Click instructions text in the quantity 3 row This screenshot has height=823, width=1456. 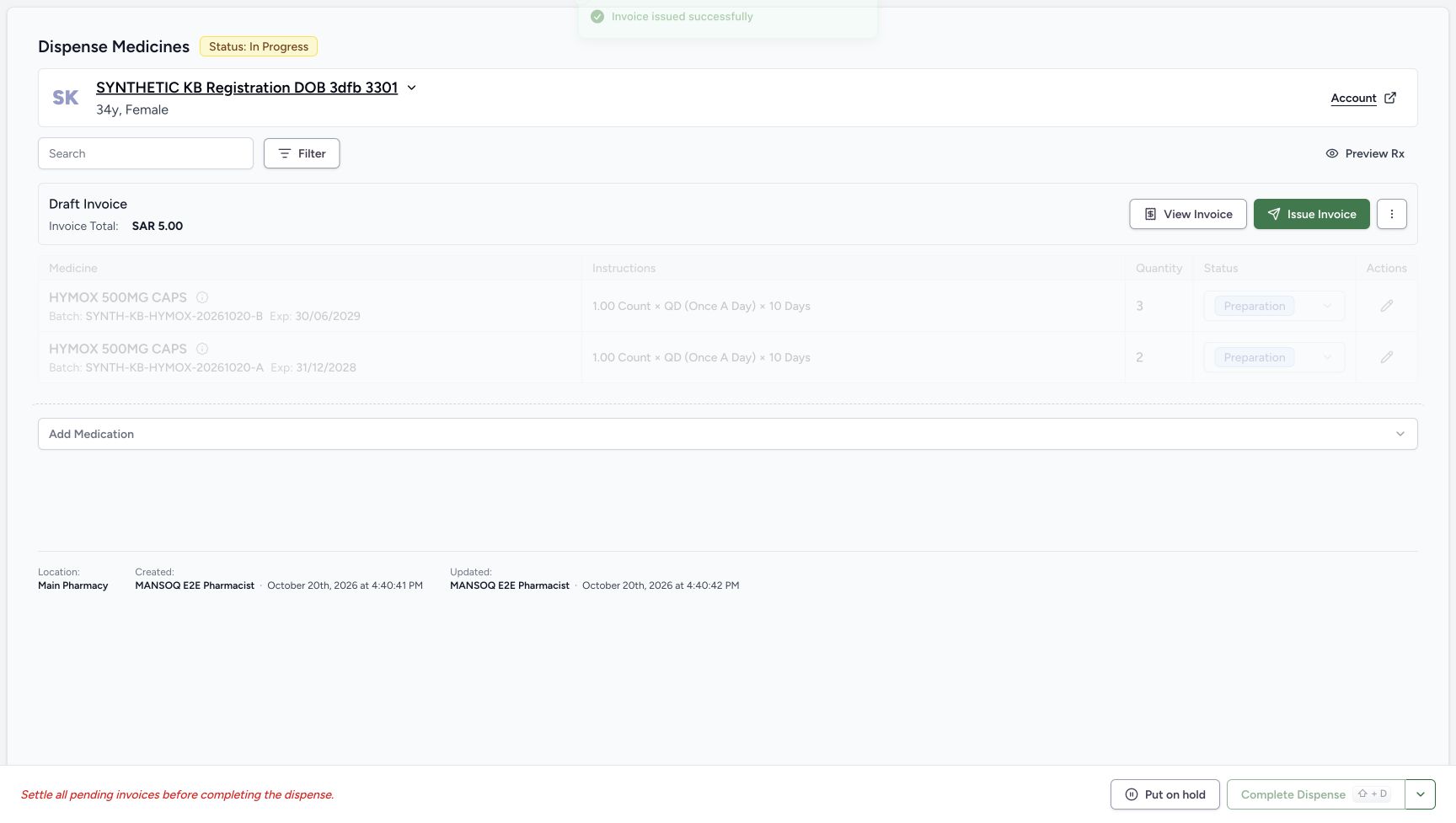701,306
